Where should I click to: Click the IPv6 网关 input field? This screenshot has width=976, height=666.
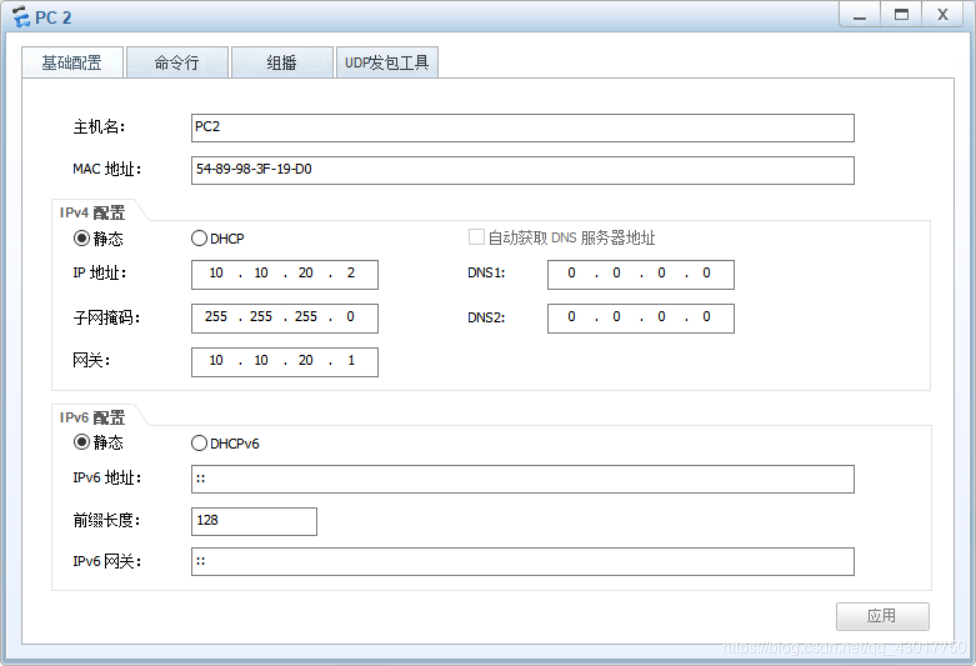tap(523, 561)
